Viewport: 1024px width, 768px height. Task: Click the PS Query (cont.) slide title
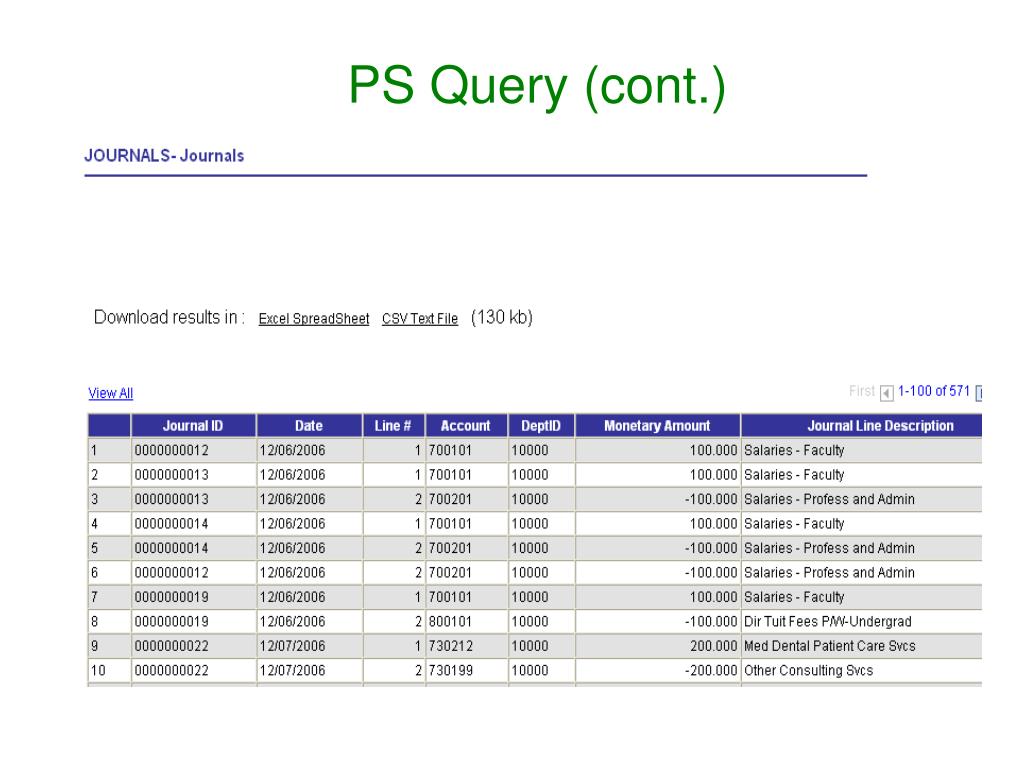537,86
